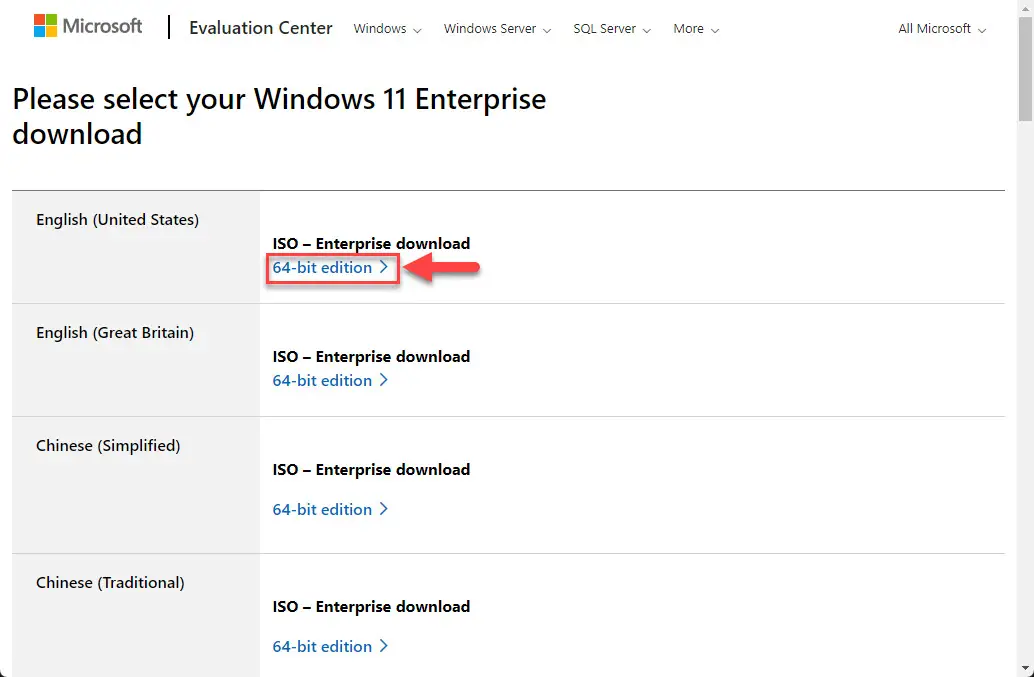
Task: Download 64-bit edition for Chinese (Simplified)
Action: point(330,510)
